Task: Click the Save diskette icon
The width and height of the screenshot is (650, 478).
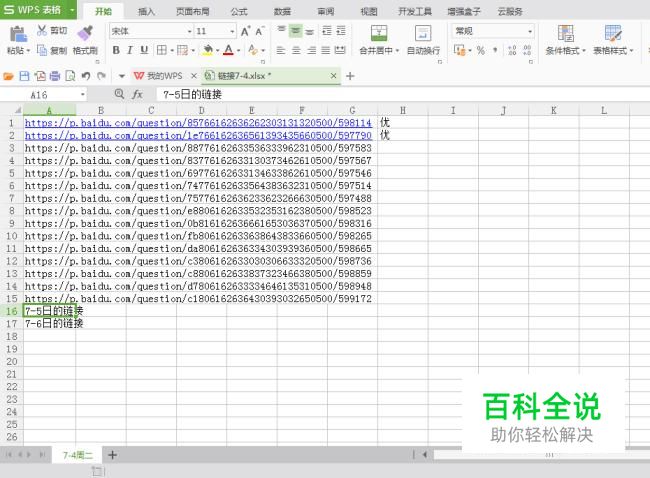Action: point(24,76)
